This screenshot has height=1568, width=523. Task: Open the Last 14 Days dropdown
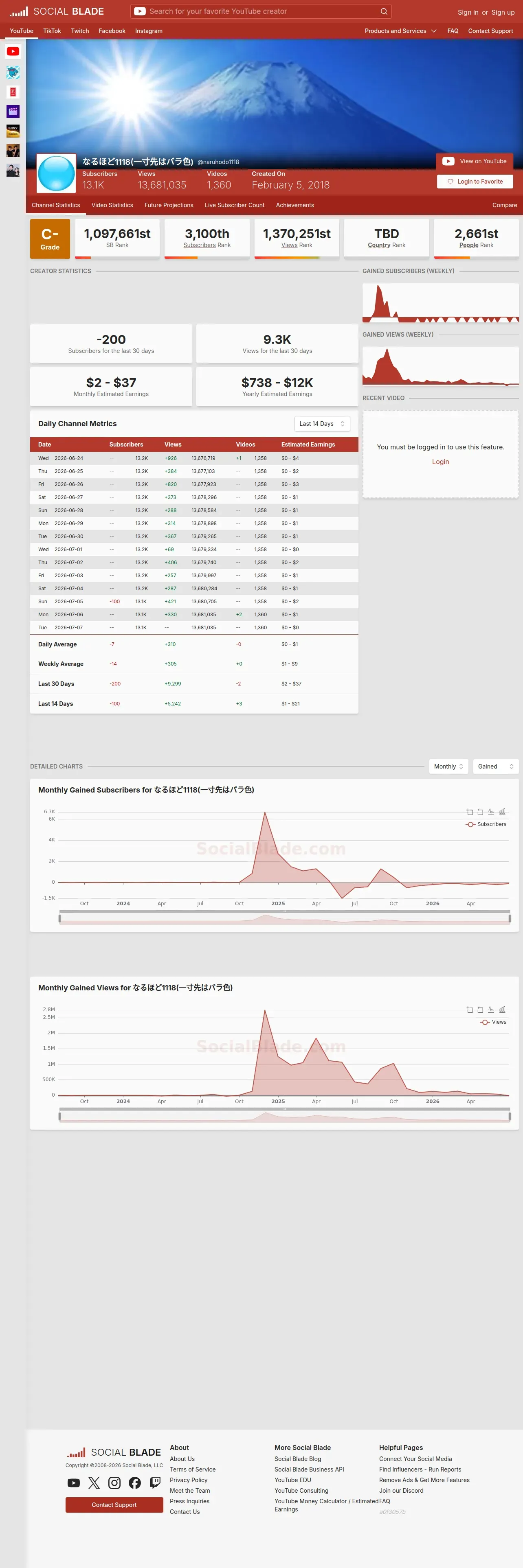[322, 424]
